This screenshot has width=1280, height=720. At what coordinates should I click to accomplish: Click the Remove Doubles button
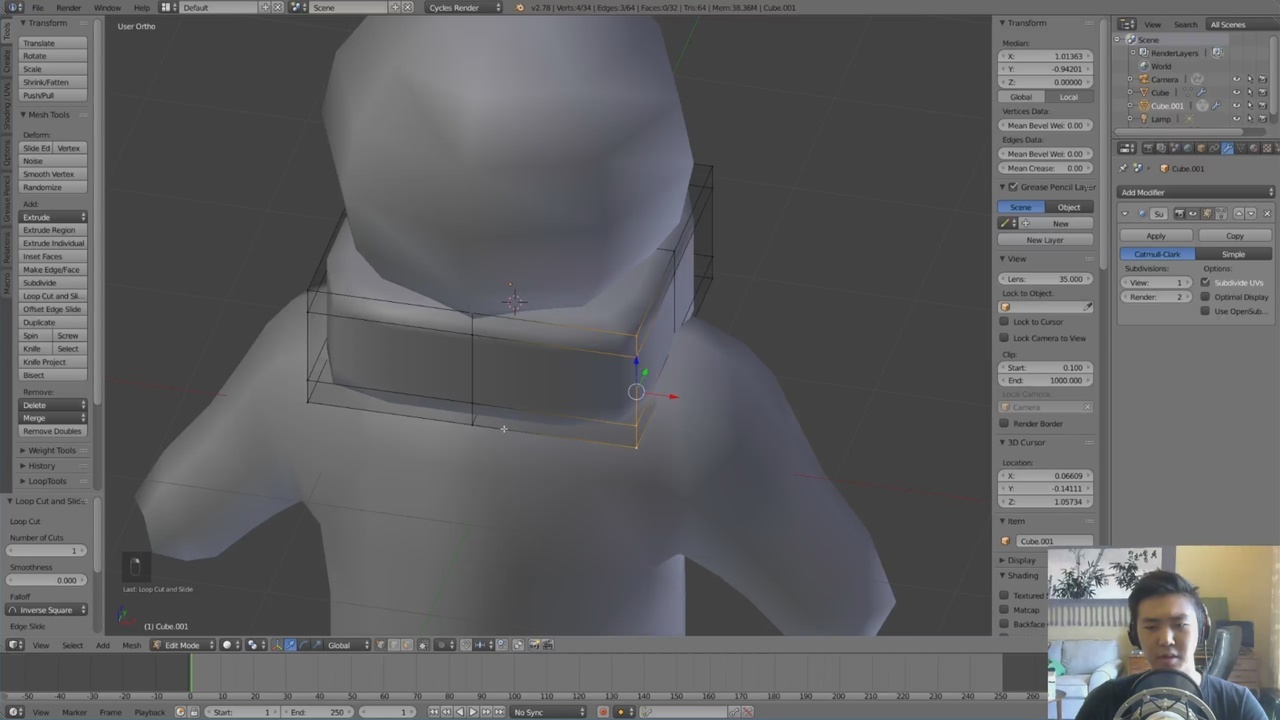point(52,431)
